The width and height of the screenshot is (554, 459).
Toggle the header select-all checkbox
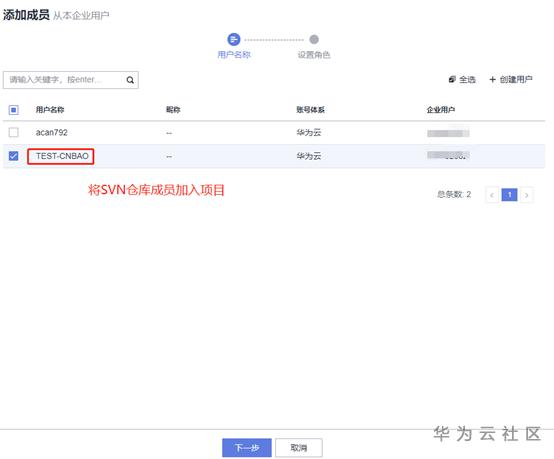(13, 110)
